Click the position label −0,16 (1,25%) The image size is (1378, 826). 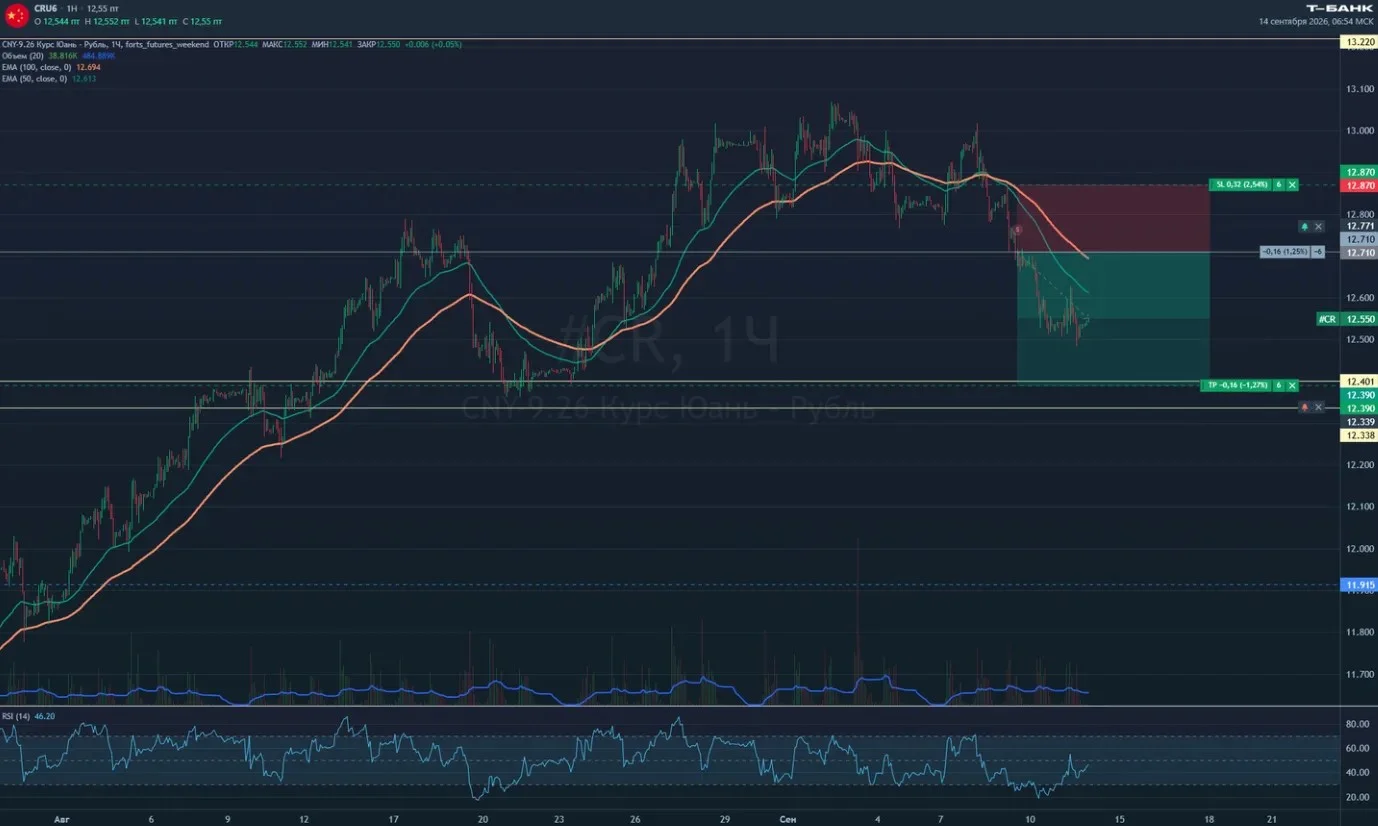1285,252
